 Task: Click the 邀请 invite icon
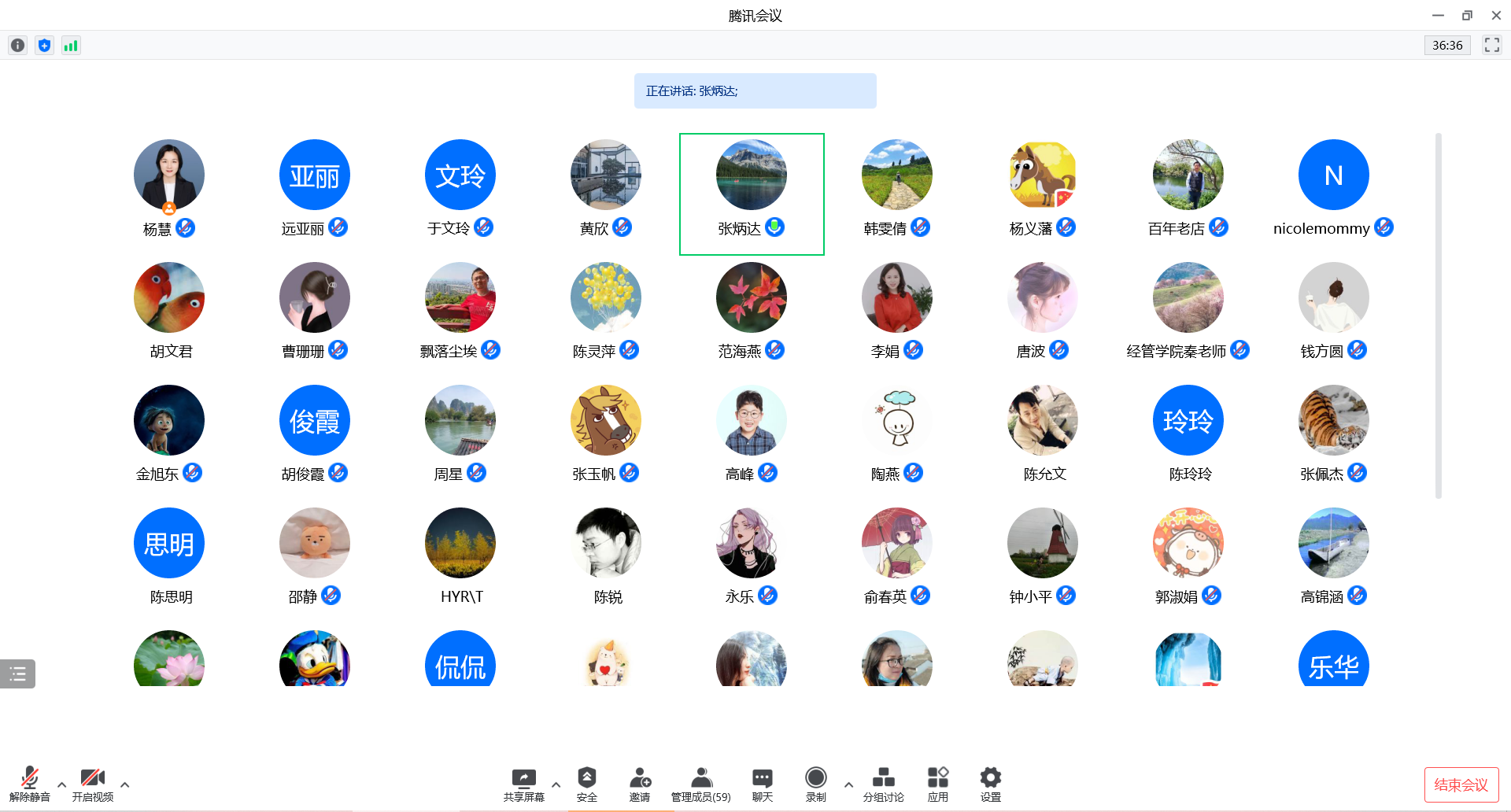[x=640, y=784]
